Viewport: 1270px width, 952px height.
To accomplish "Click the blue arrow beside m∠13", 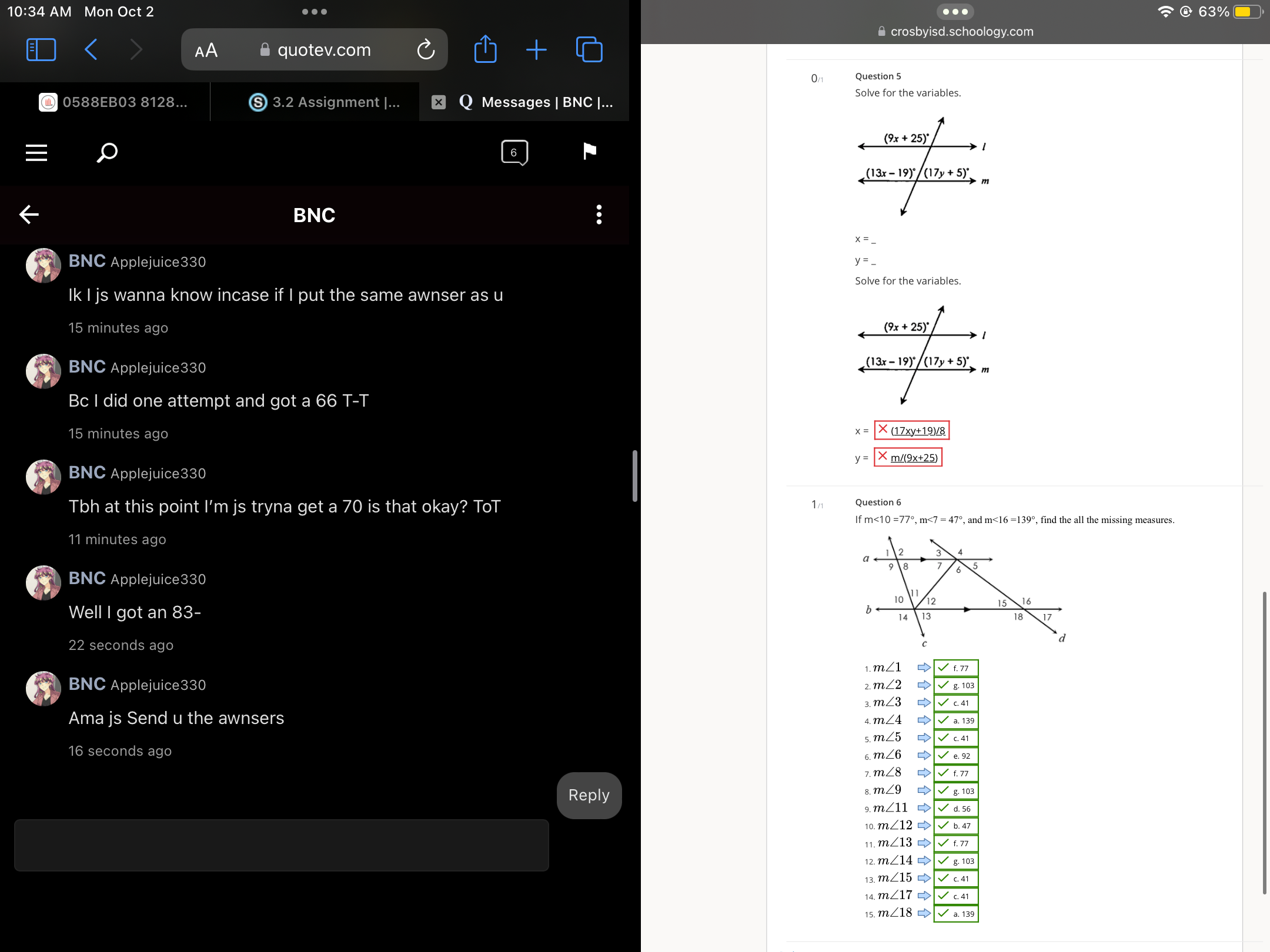I will click(924, 843).
